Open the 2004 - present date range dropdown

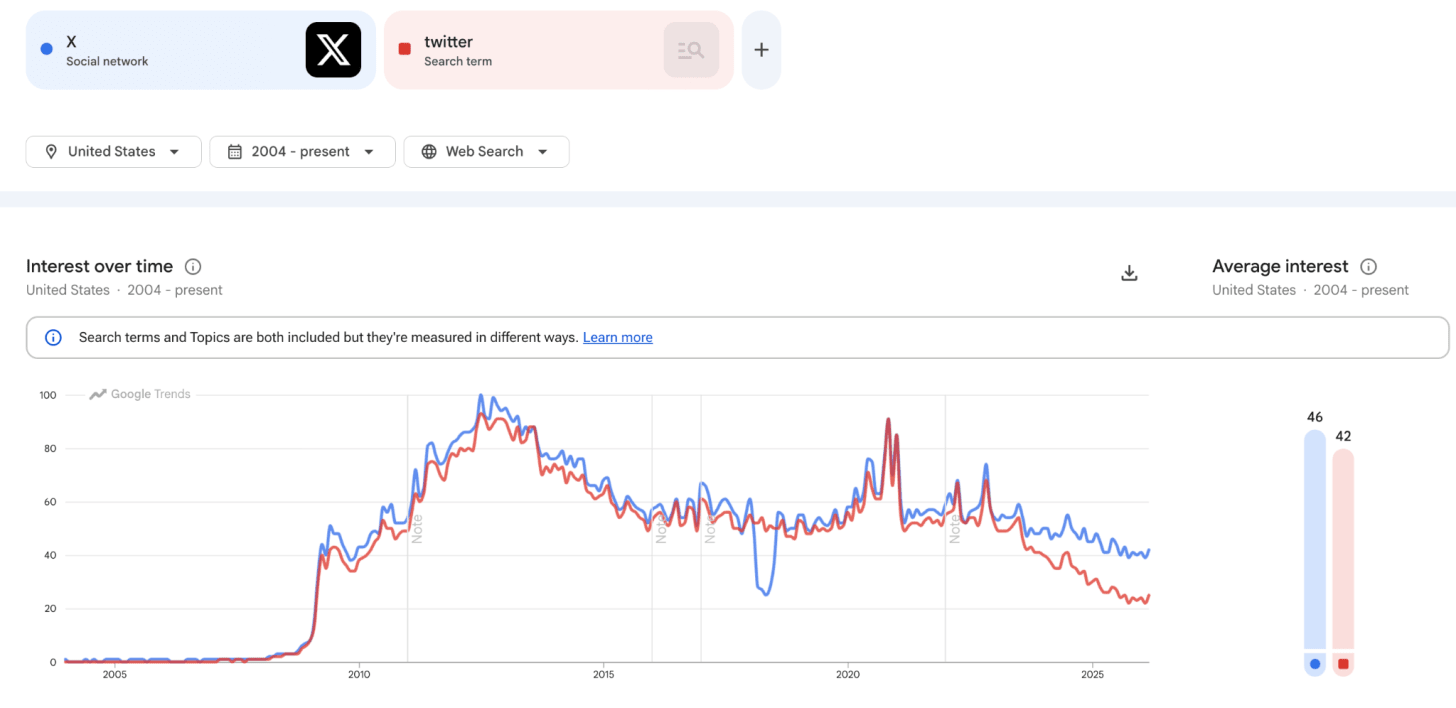coord(302,152)
